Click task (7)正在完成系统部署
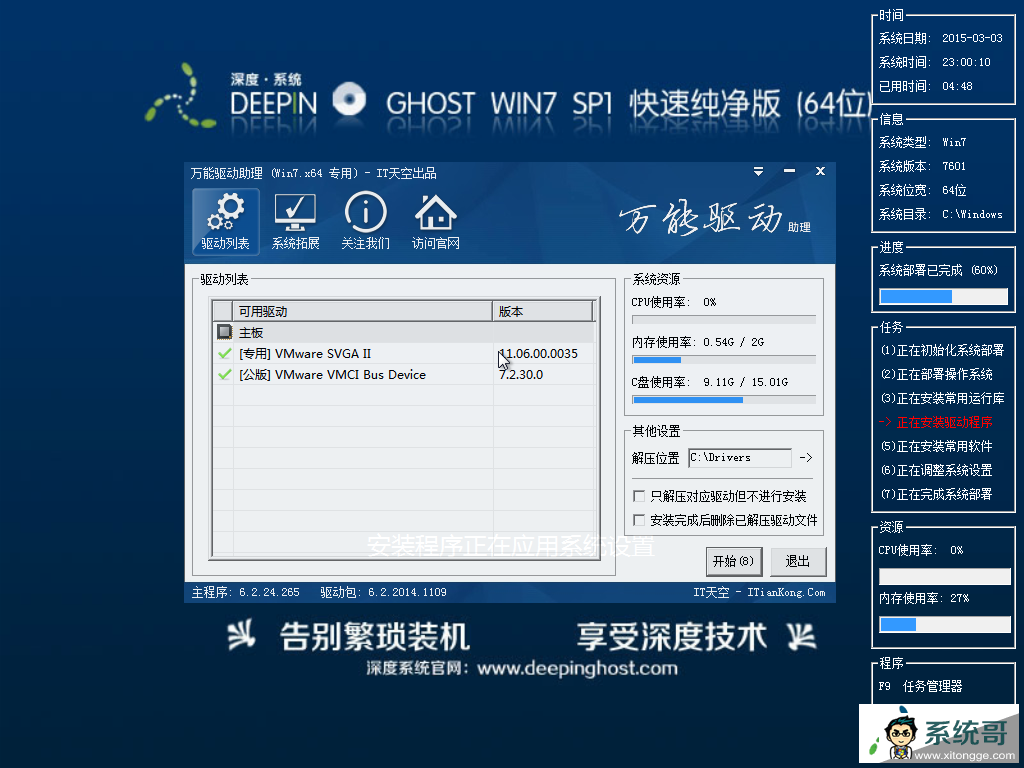This screenshot has width=1024, height=768. click(936, 494)
